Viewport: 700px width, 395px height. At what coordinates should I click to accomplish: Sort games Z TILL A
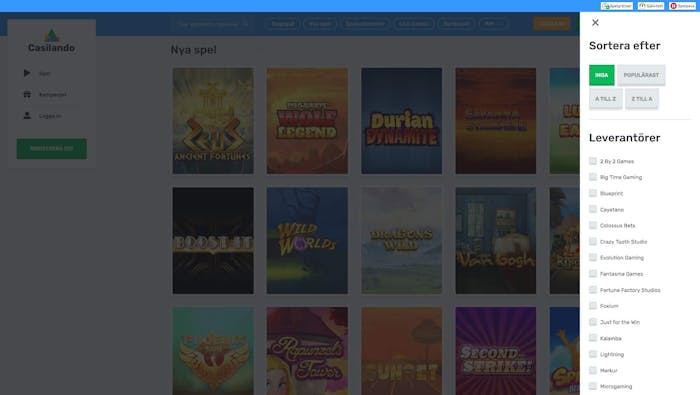point(642,99)
